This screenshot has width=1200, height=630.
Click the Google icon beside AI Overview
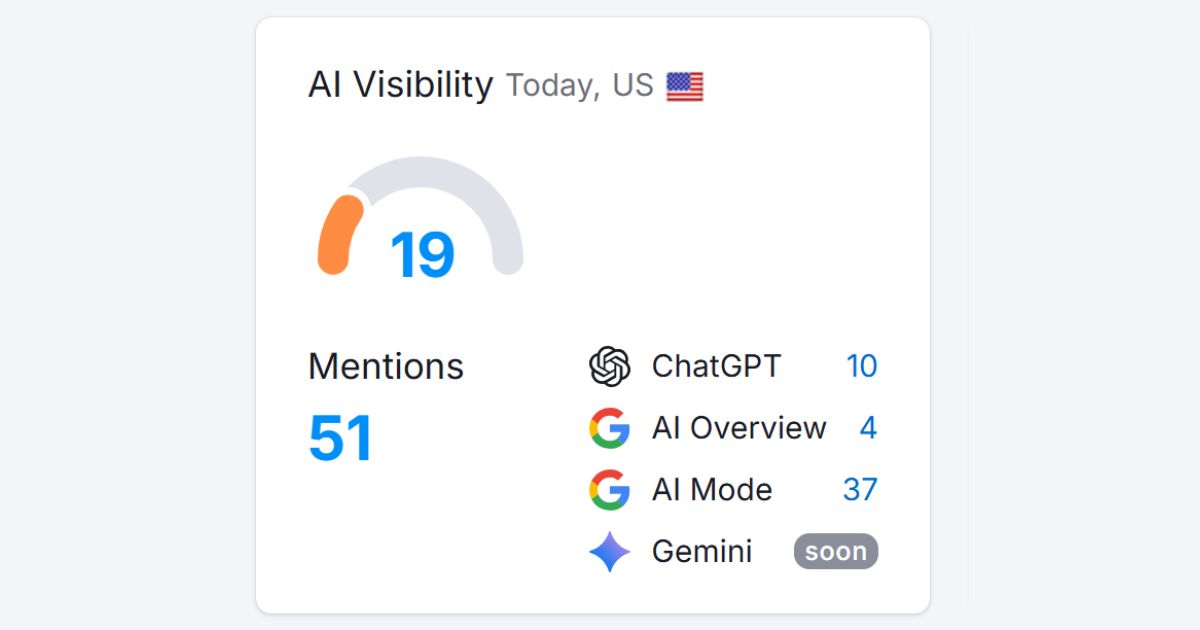coord(609,428)
